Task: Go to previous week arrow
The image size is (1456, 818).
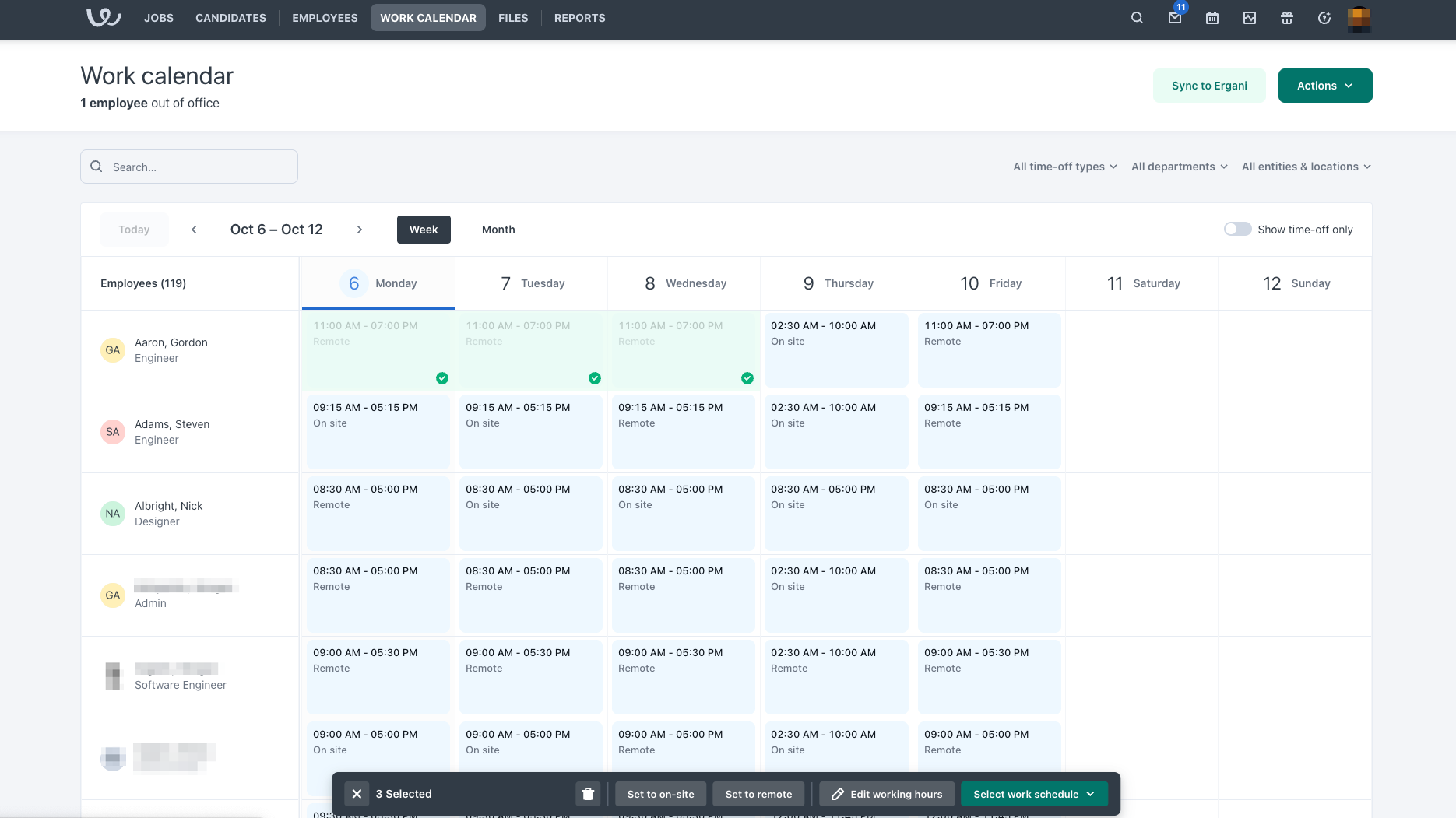Action: tap(194, 230)
